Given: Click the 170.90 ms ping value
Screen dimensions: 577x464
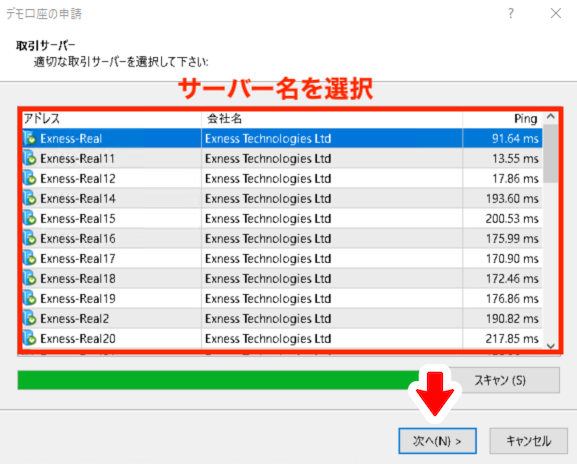Looking at the screenshot, I should point(512,259).
